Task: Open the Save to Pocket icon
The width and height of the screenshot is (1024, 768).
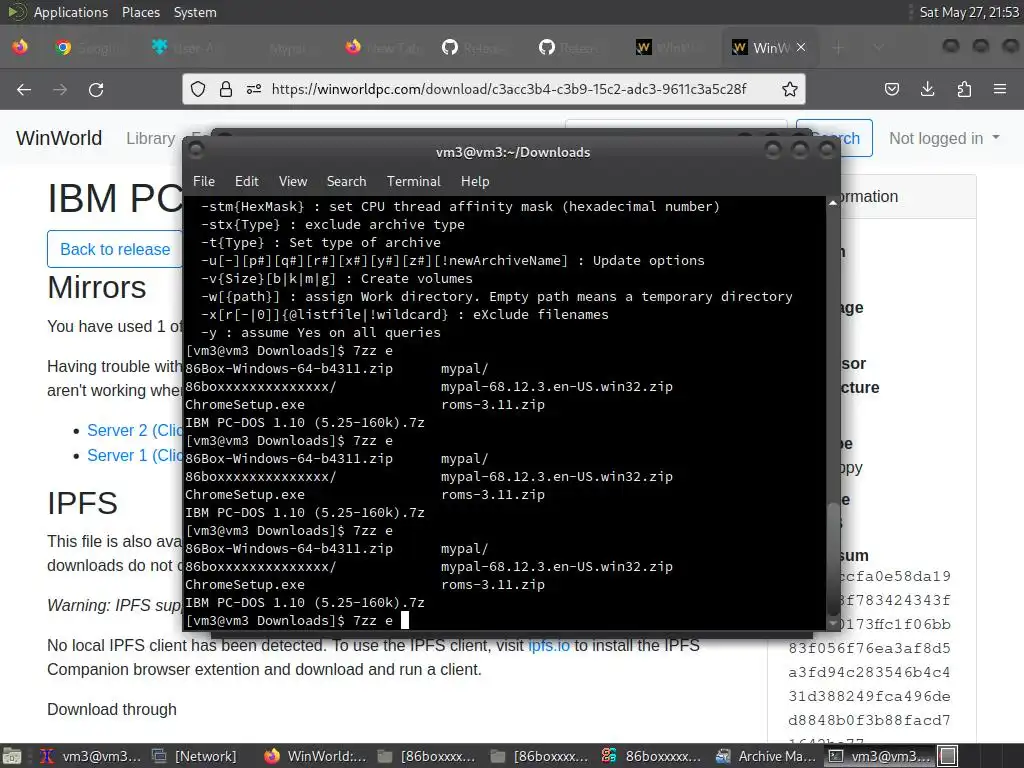Action: pos(891,89)
